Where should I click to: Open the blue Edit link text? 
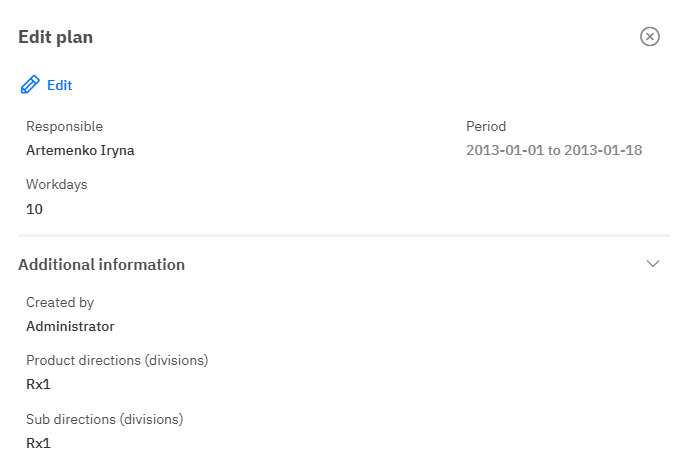click(x=60, y=85)
